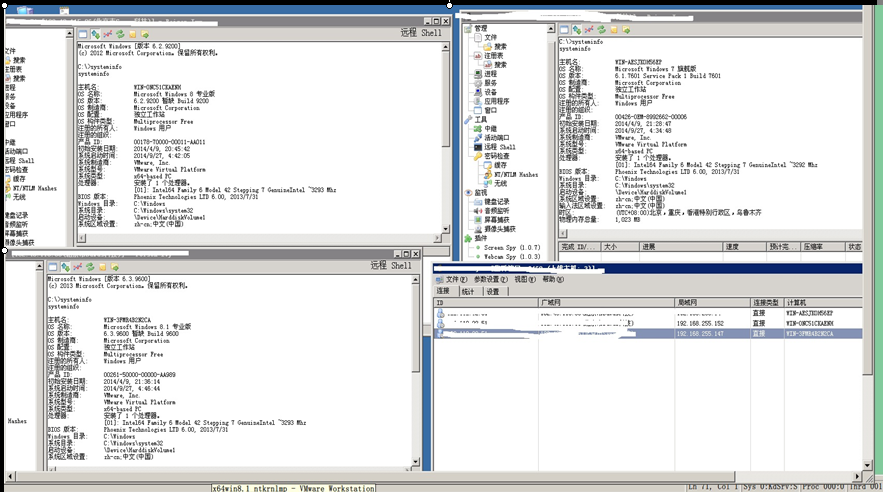Select 中继 in the Windows 7 window tree
The width and height of the screenshot is (883, 492).
[x=490, y=128]
